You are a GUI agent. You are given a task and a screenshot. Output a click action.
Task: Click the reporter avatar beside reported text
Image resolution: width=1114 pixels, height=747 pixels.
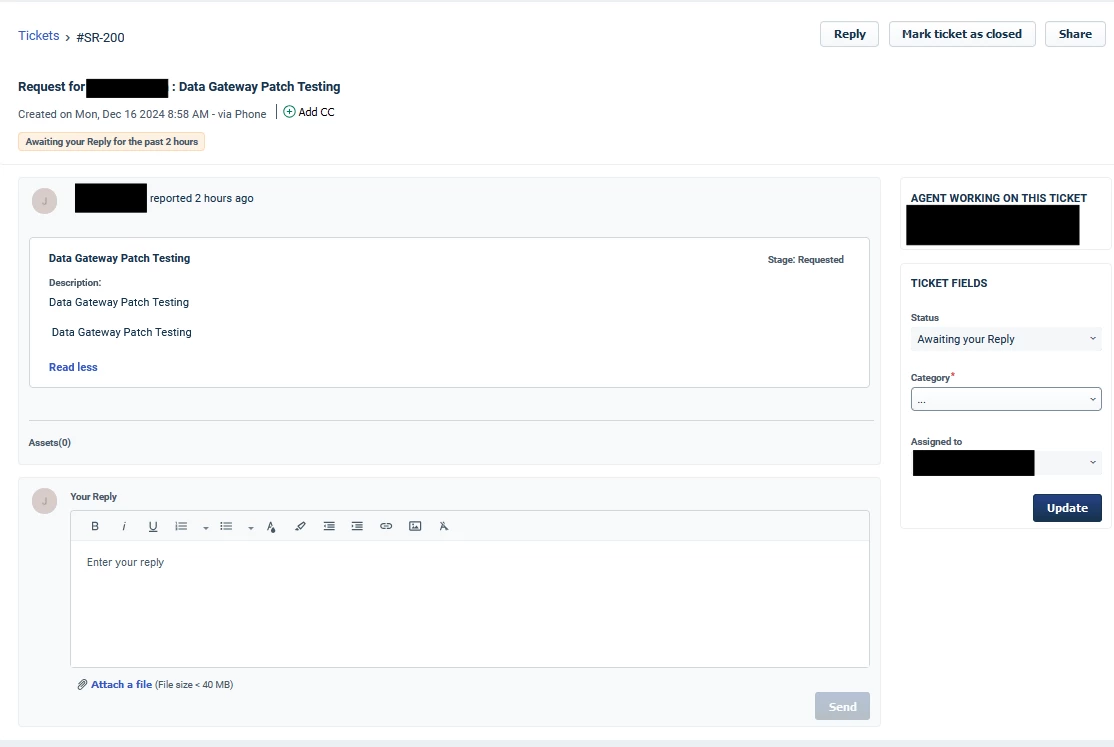pos(44,201)
